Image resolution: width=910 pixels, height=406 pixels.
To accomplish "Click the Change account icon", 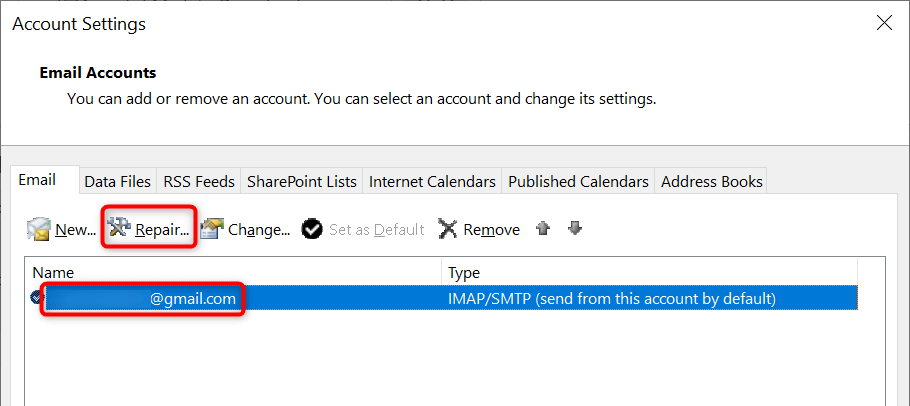I will pos(211,229).
